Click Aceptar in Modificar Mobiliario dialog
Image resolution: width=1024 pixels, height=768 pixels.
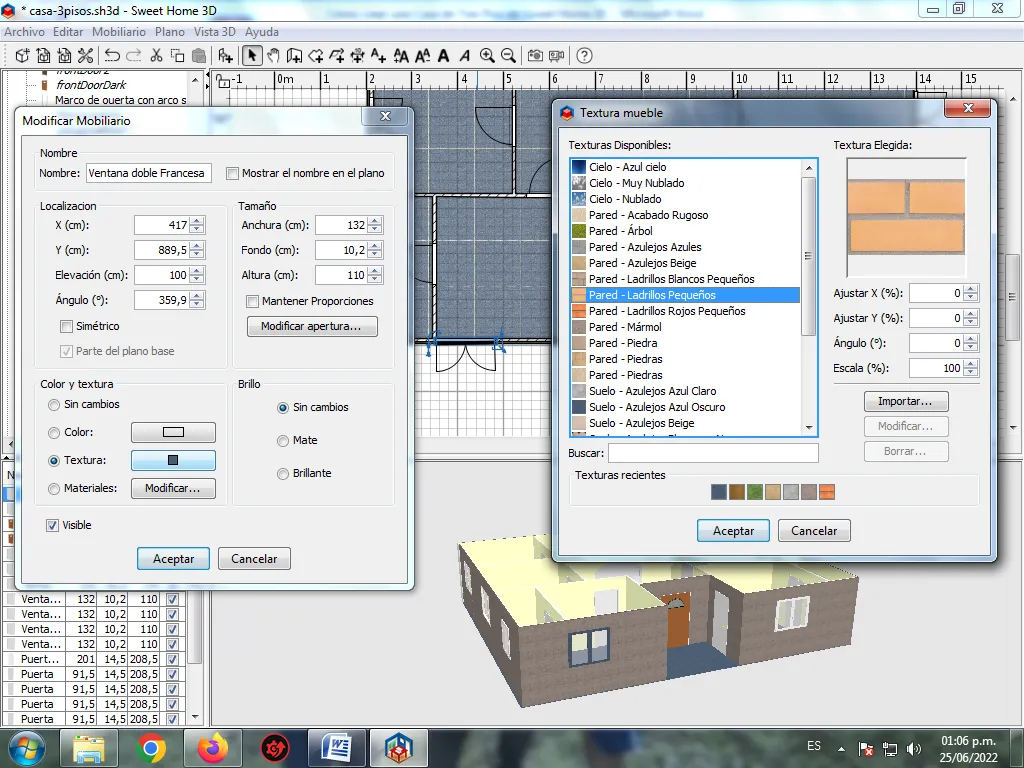point(173,559)
